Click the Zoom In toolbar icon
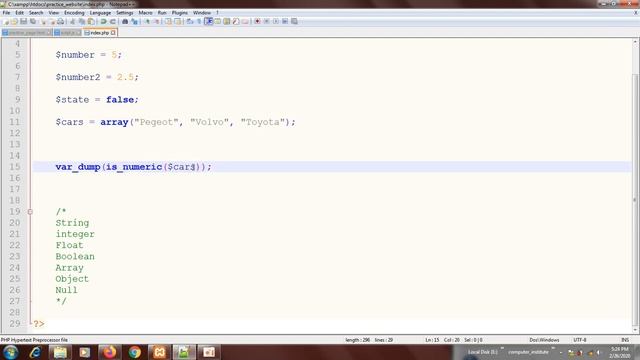The image size is (640, 360). point(147,21)
